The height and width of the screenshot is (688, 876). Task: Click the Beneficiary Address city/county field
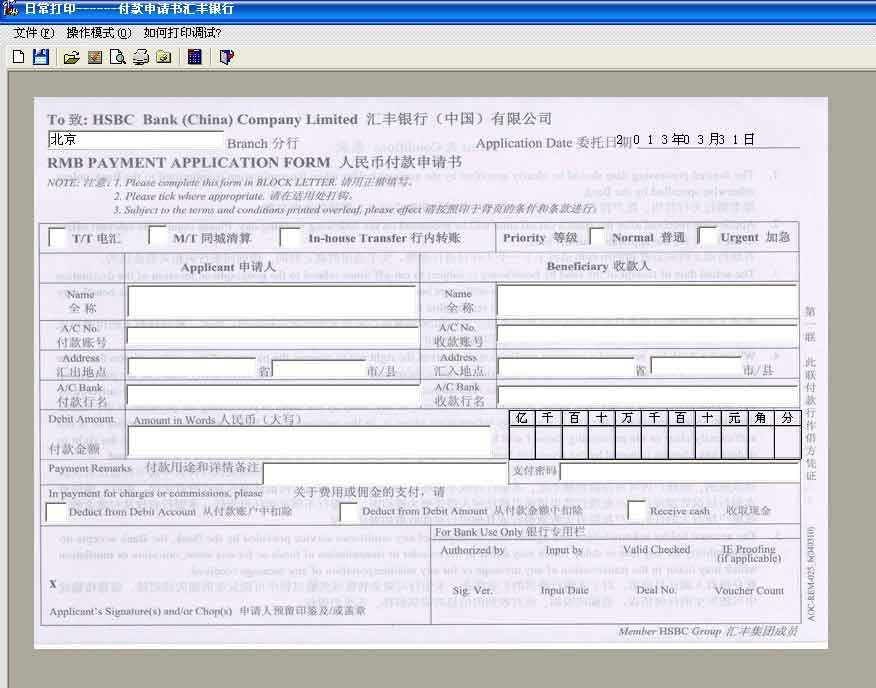pos(696,366)
